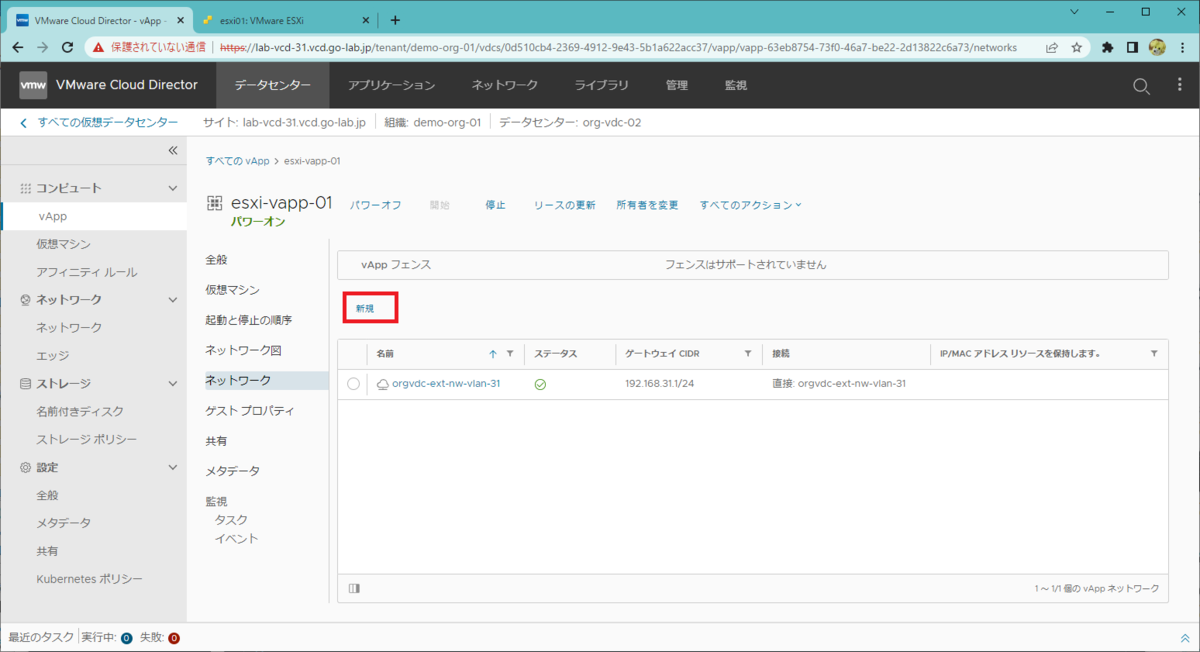This screenshot has width=1200, height=652.
Task: Collapse the ネットワーク sidebar section
Action: click(172, 300)
